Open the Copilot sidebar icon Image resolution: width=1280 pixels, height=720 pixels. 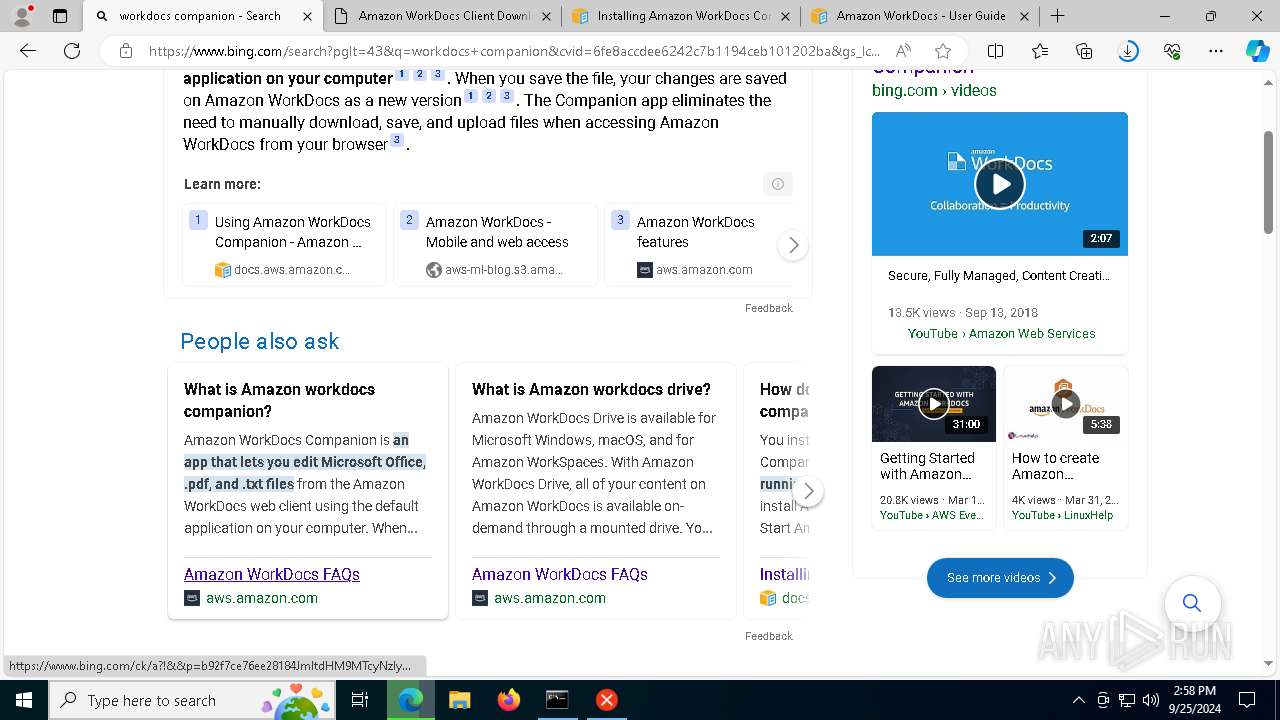(x=1257, y=51)
